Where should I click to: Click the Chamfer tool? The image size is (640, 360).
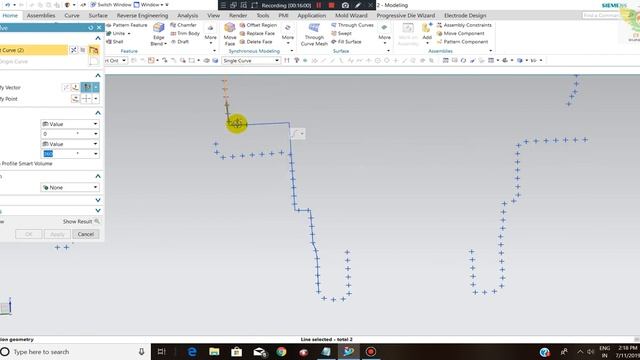pos(183,25)
